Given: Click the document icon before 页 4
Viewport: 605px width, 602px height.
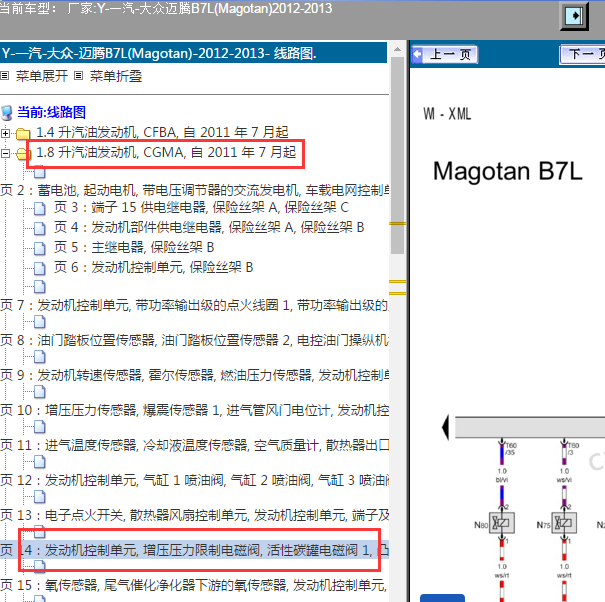Looking at the screenshot, I should click(39, 228).
